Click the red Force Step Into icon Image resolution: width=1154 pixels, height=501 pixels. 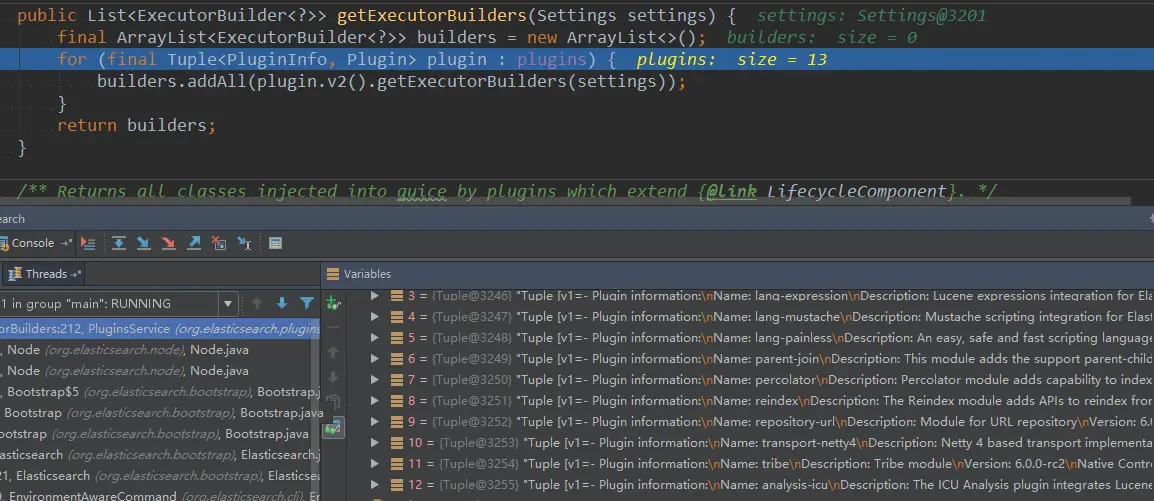coord(169,243)
